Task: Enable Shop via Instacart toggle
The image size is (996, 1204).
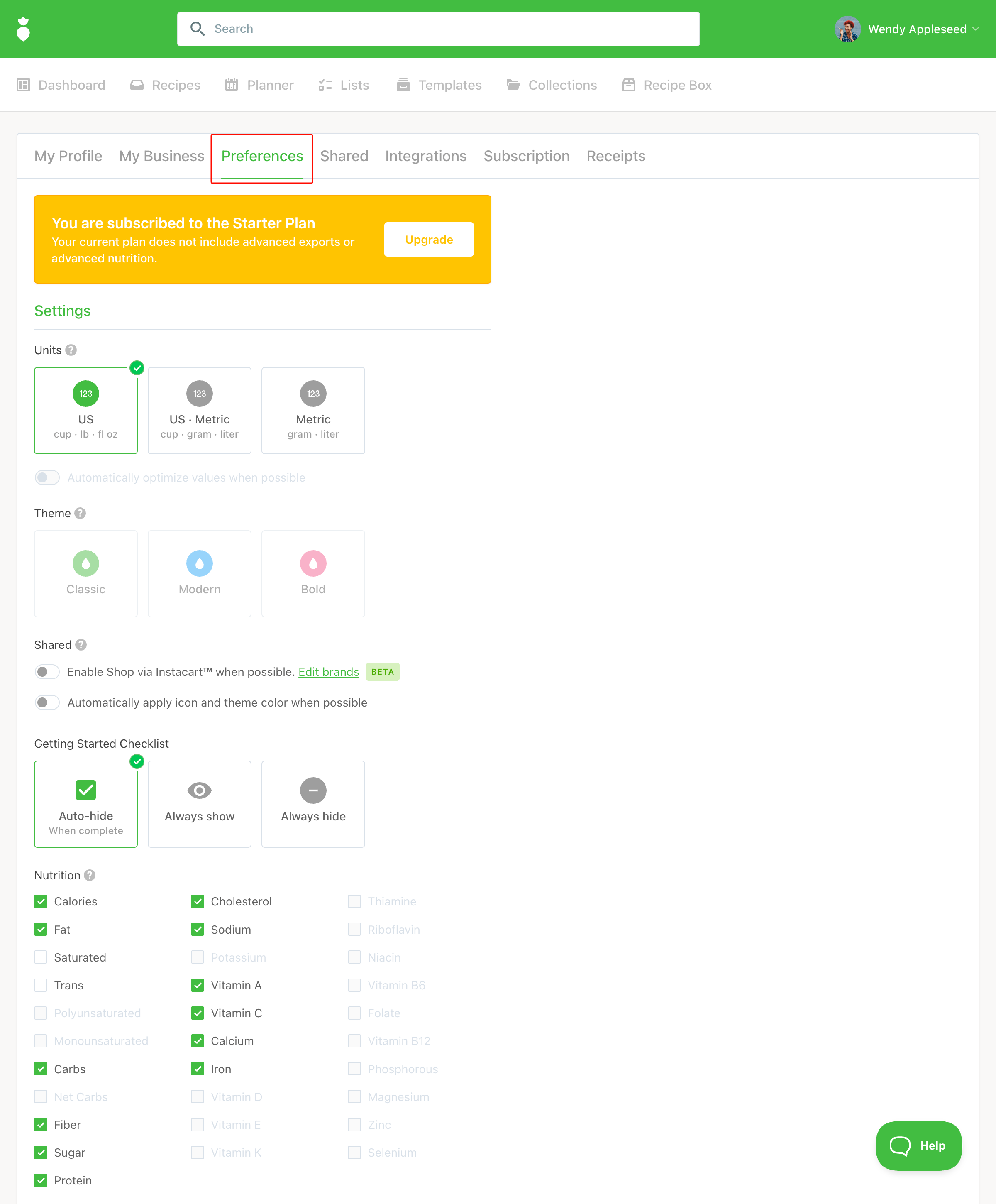Action: tap(47, 672)
